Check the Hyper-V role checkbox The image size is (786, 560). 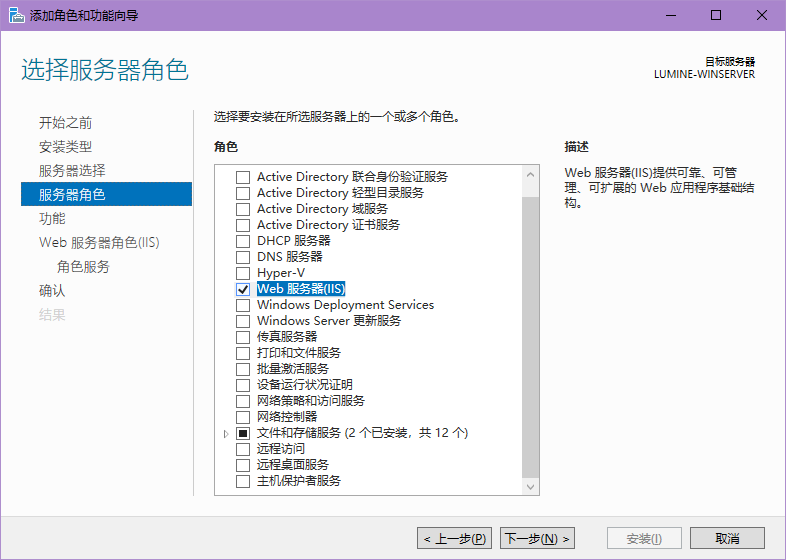click(242, 273)
